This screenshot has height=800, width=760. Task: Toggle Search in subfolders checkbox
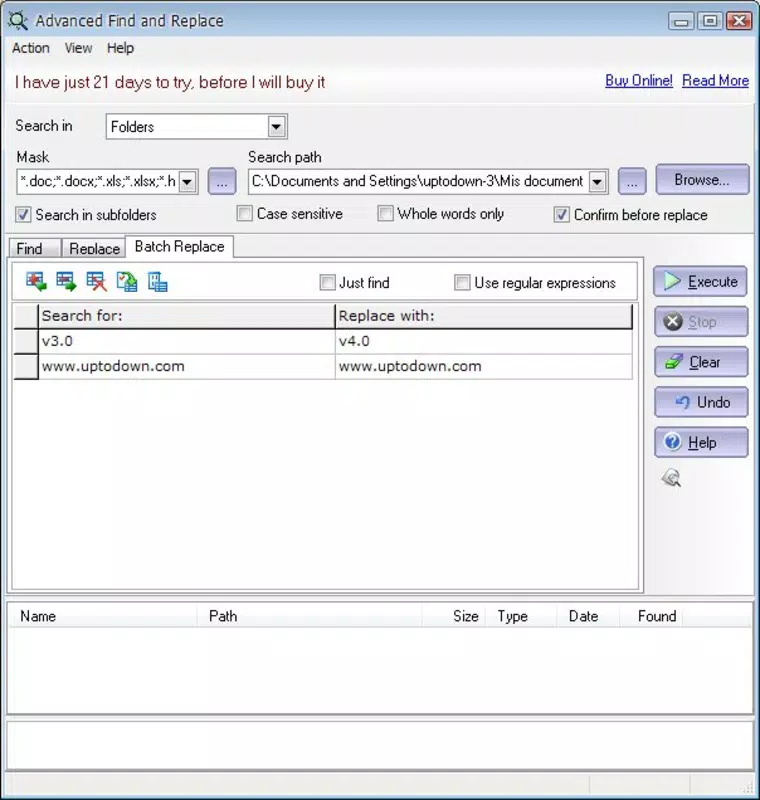click(23, 215)
